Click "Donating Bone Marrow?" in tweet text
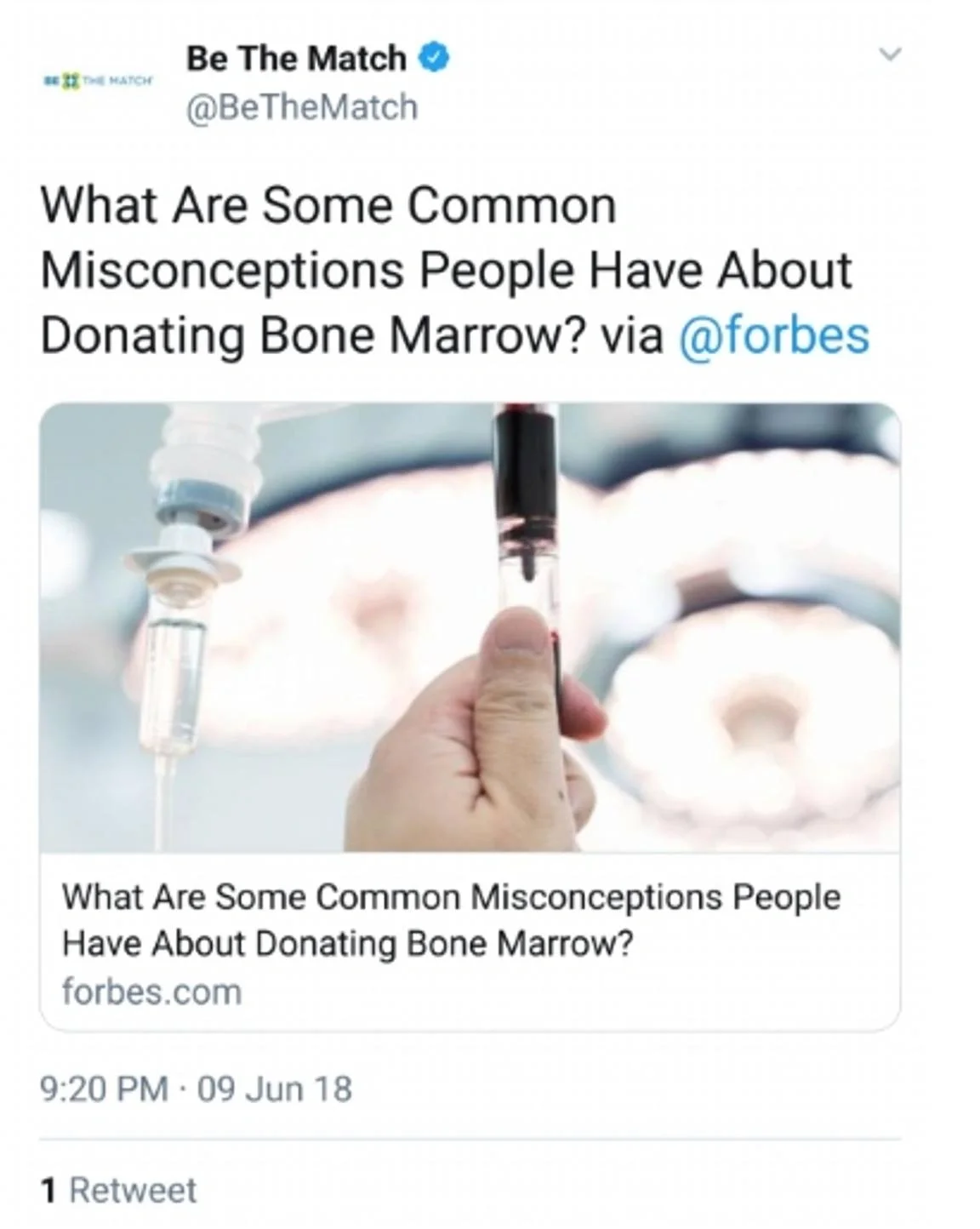The width and height of the screenshot is (980, 1229). tap(312, 334)
